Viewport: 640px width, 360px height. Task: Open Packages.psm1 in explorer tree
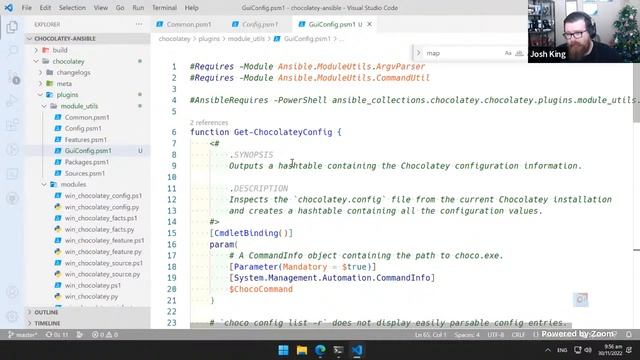click(x=87, y=162)
